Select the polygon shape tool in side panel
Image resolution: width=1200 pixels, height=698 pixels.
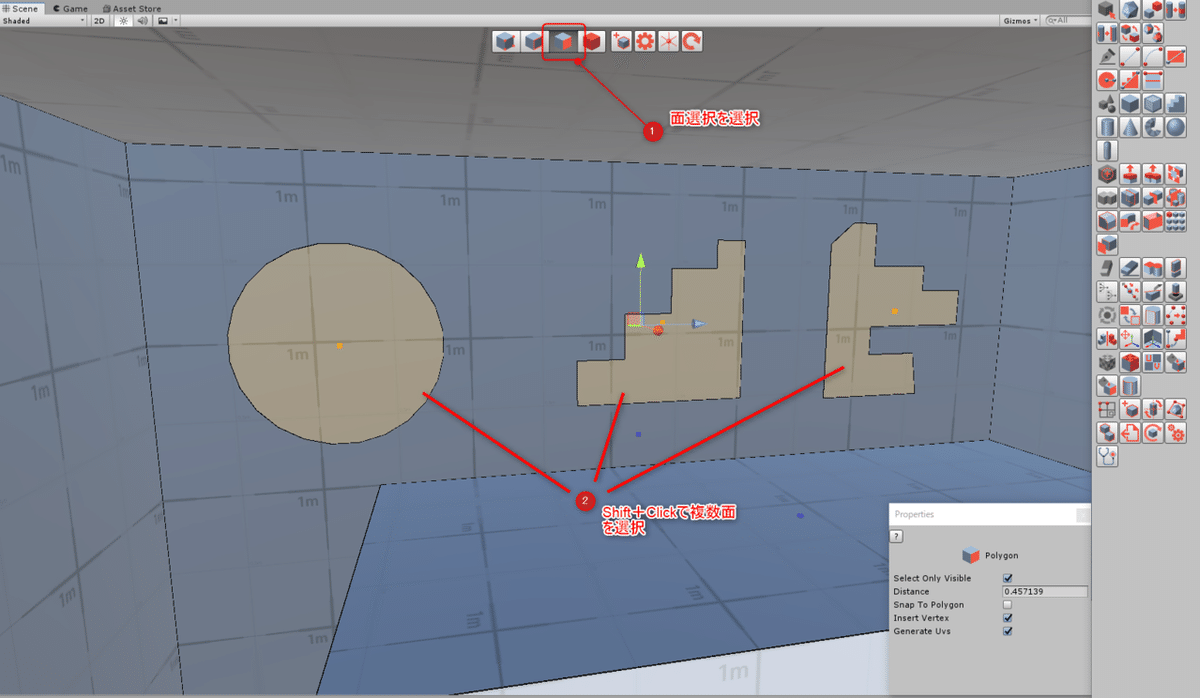[x=1128, y=9]
